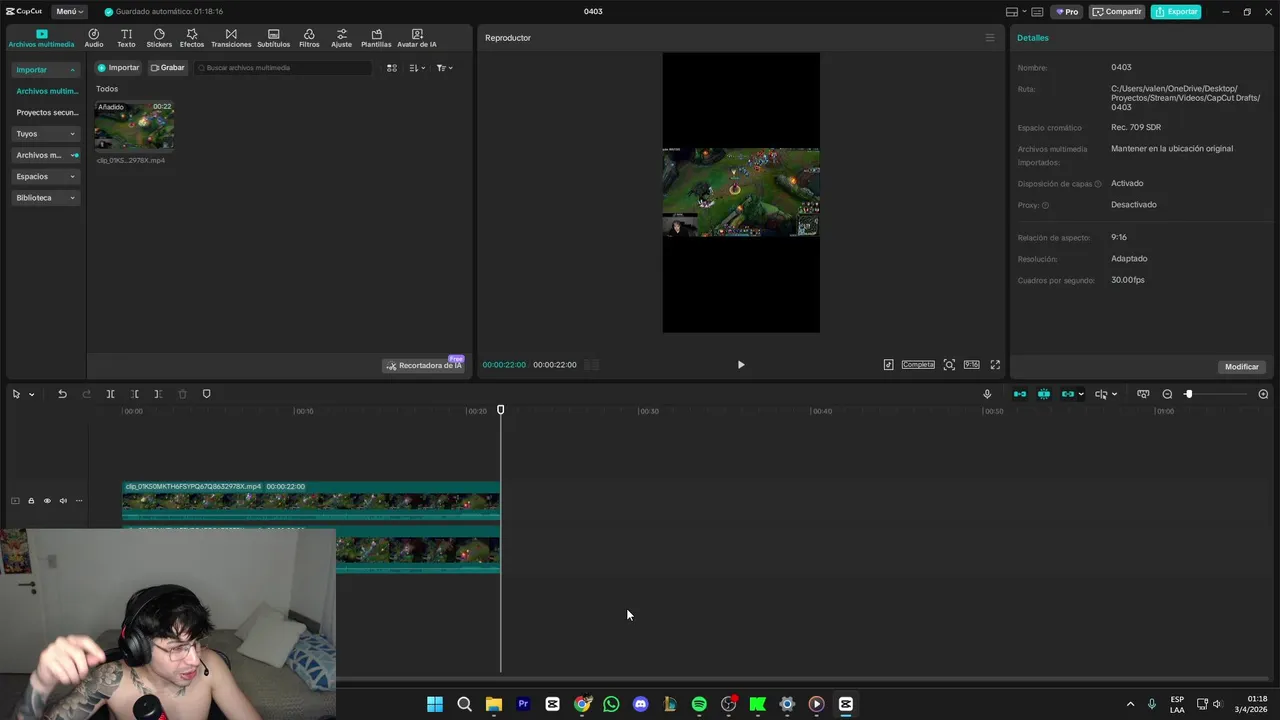Collapse the Importar sidebar section

[x=46, y=70]
